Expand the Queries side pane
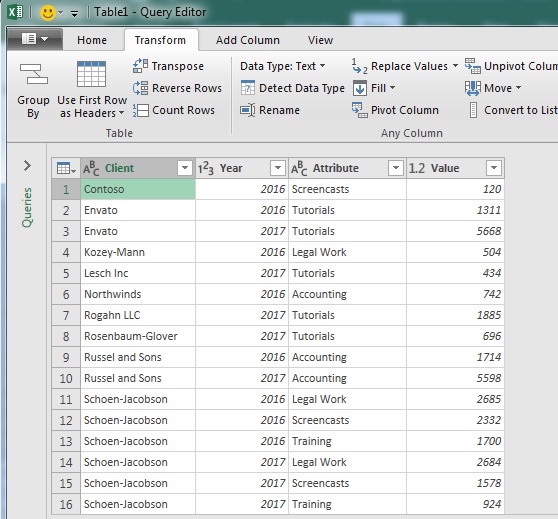This screenshot has width=558, height=519. (x=27, y=166)
